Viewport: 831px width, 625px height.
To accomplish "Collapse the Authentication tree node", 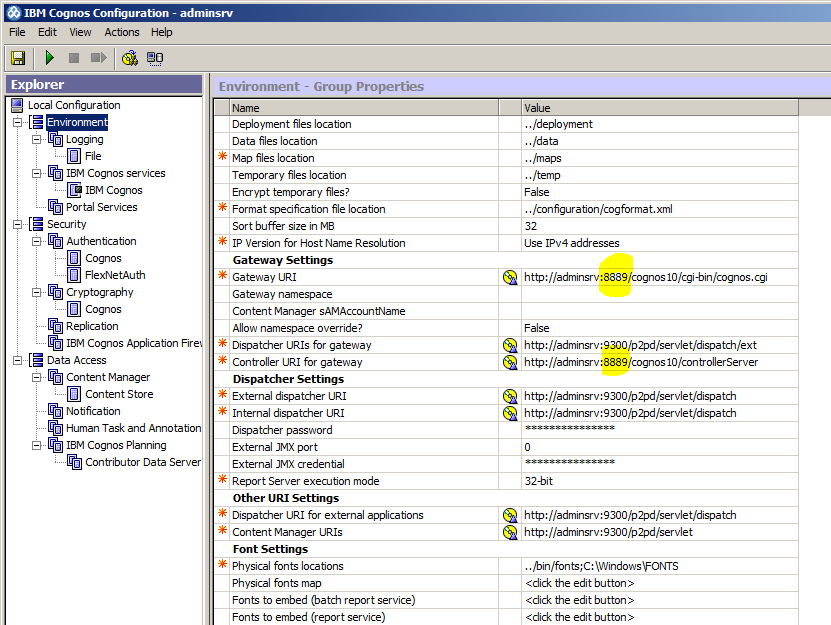I will [37, 241].
